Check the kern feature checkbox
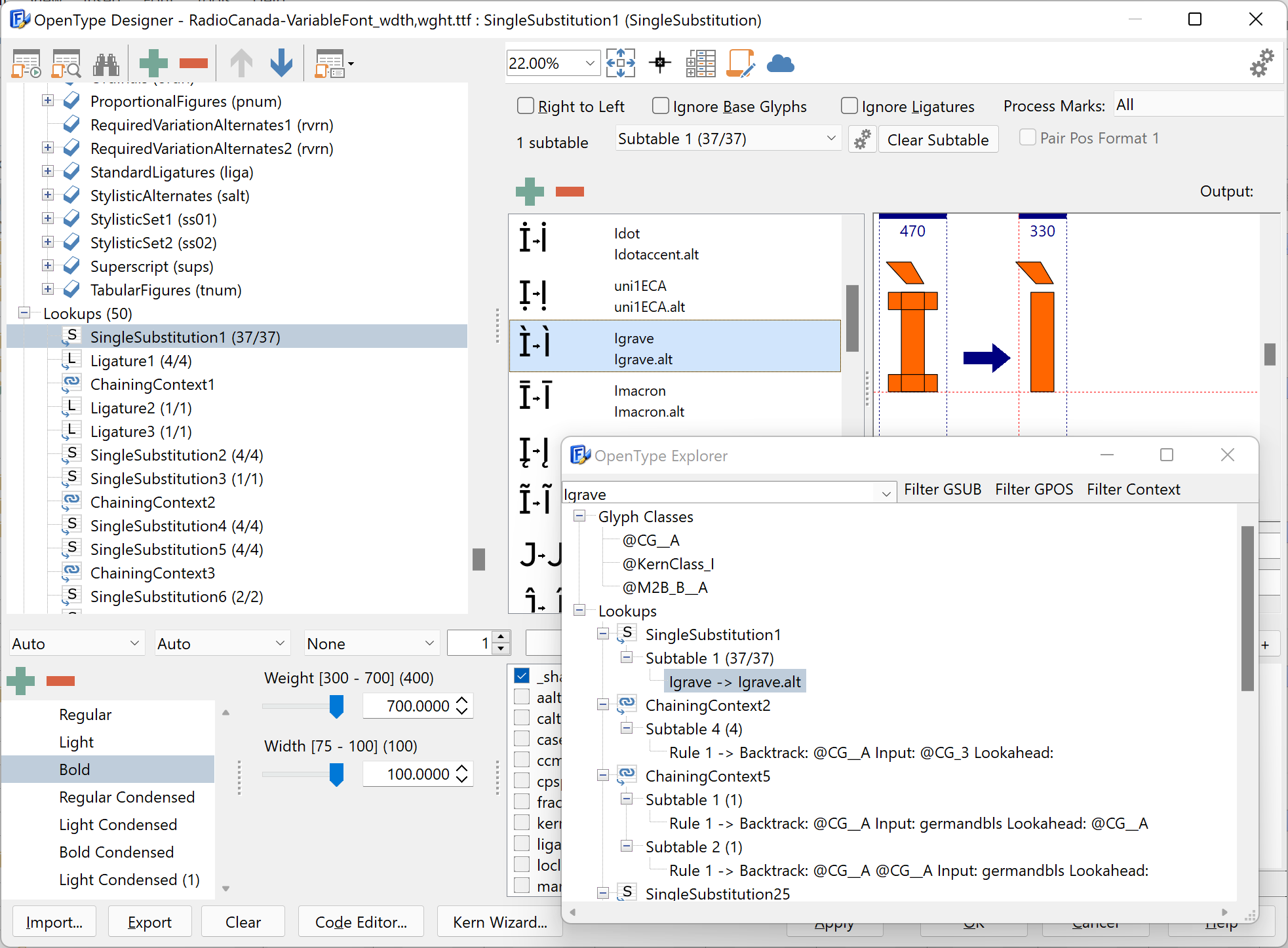This screenshot has width=1288, height=948. 522,822
